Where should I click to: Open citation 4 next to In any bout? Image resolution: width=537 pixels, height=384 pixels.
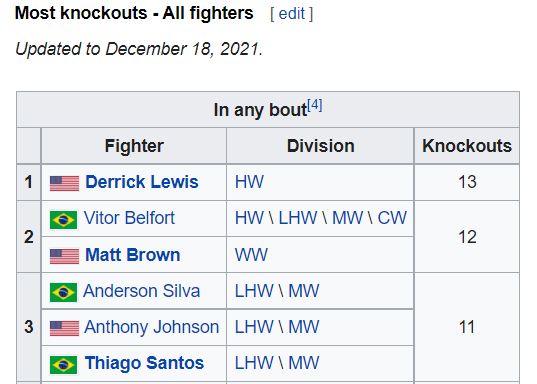315,104
